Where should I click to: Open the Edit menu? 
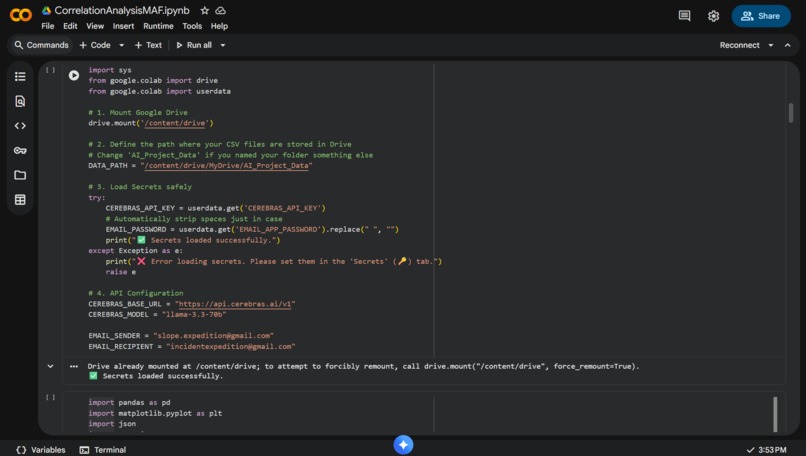pos(70,26)
